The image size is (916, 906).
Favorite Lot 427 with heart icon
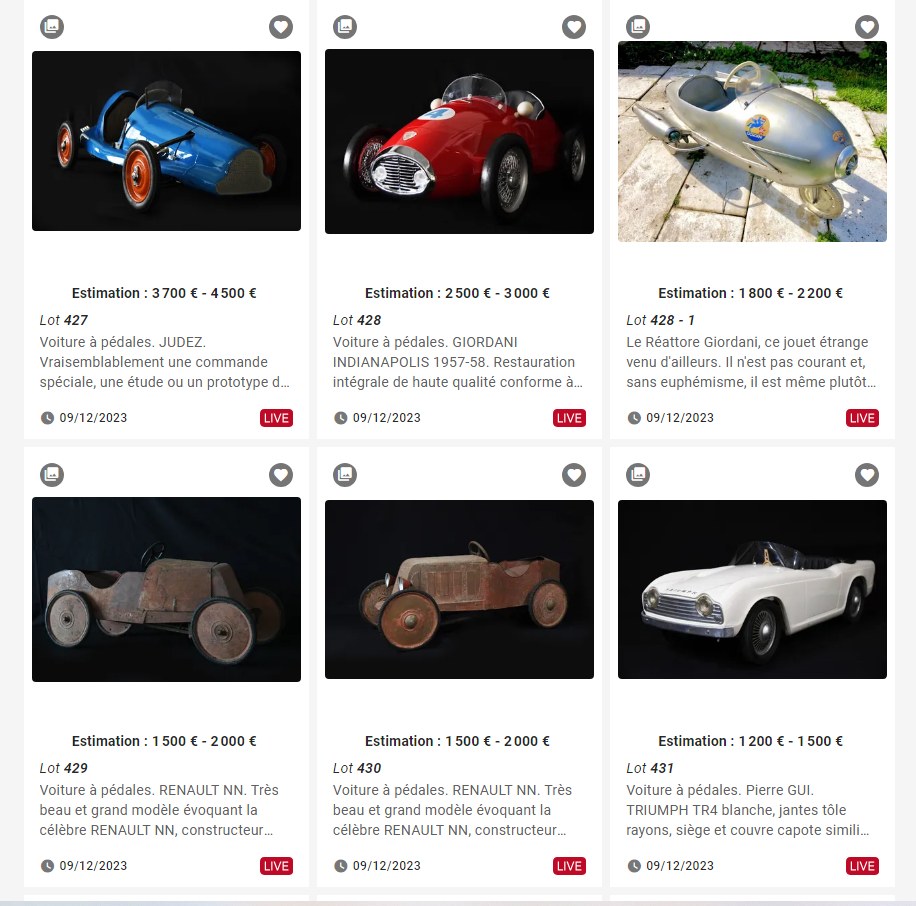tap(281, 27)
